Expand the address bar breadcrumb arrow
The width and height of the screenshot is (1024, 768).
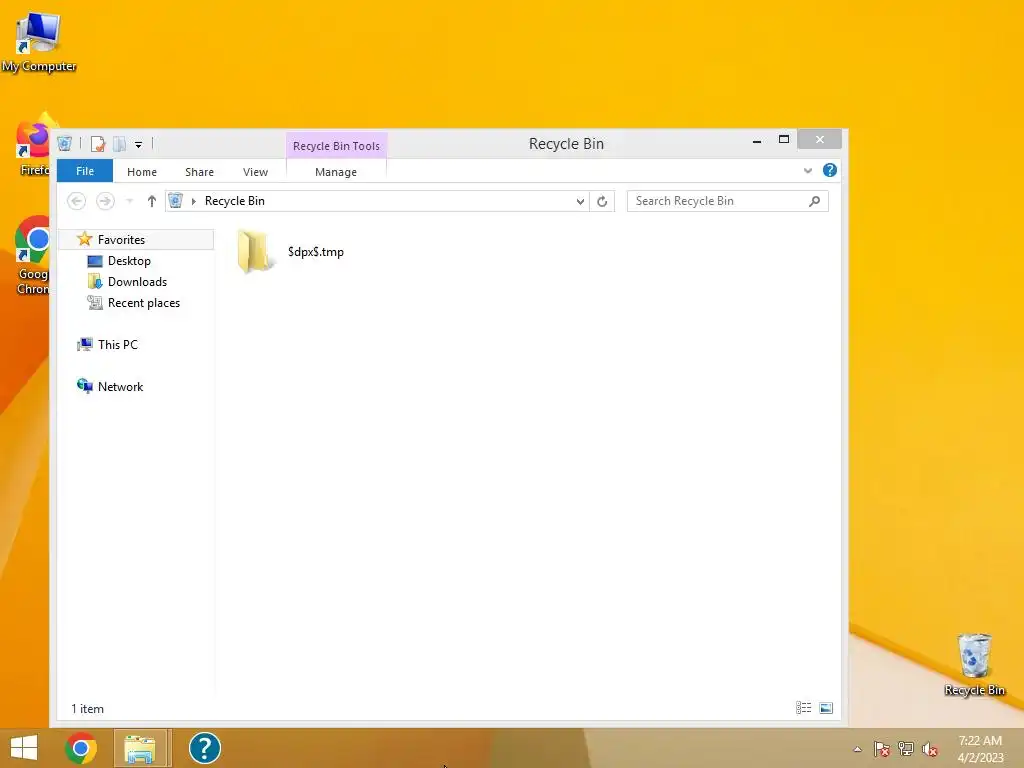(x=193, y=201)
